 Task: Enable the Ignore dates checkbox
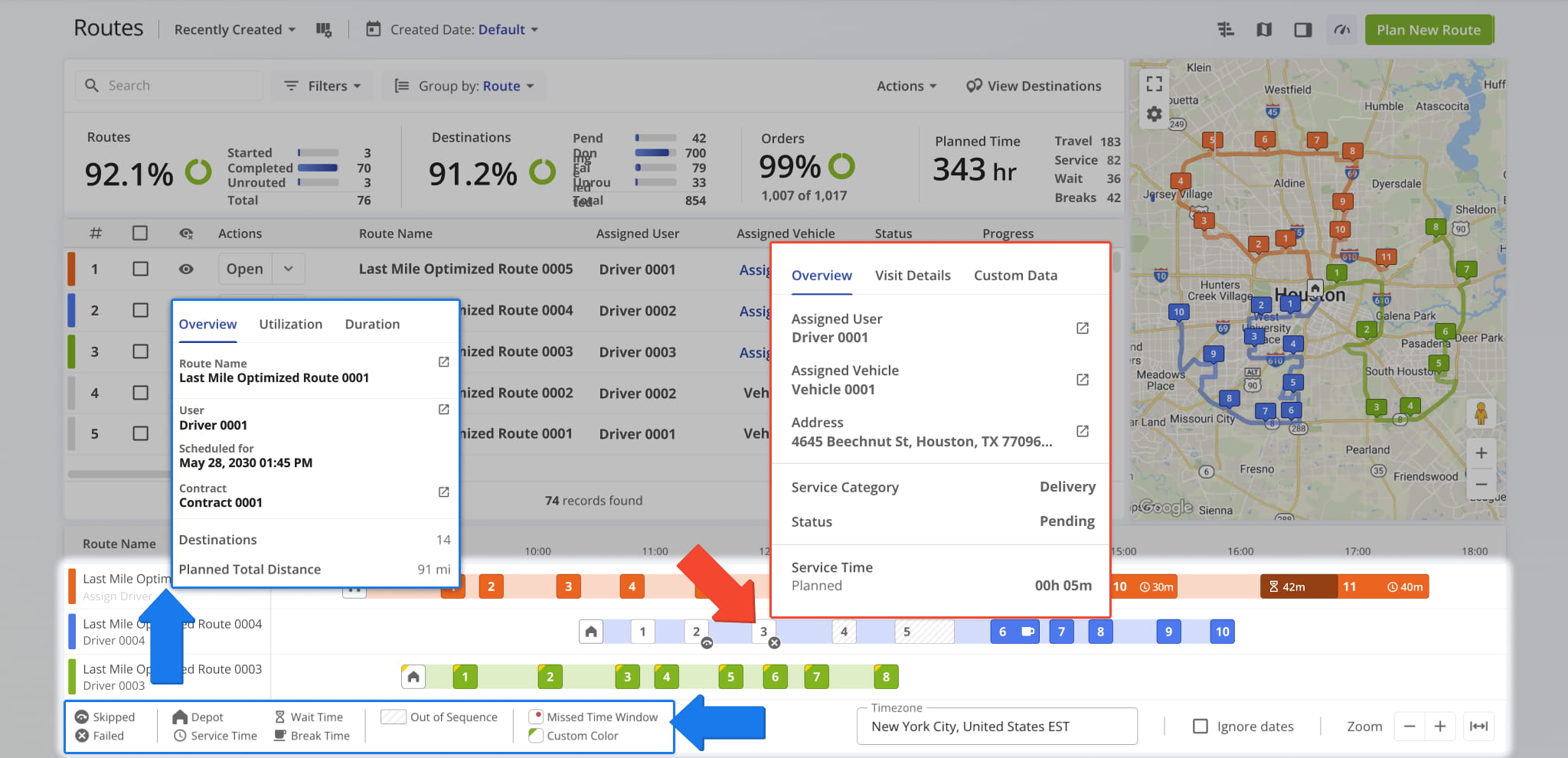(x=1200, y=726)
